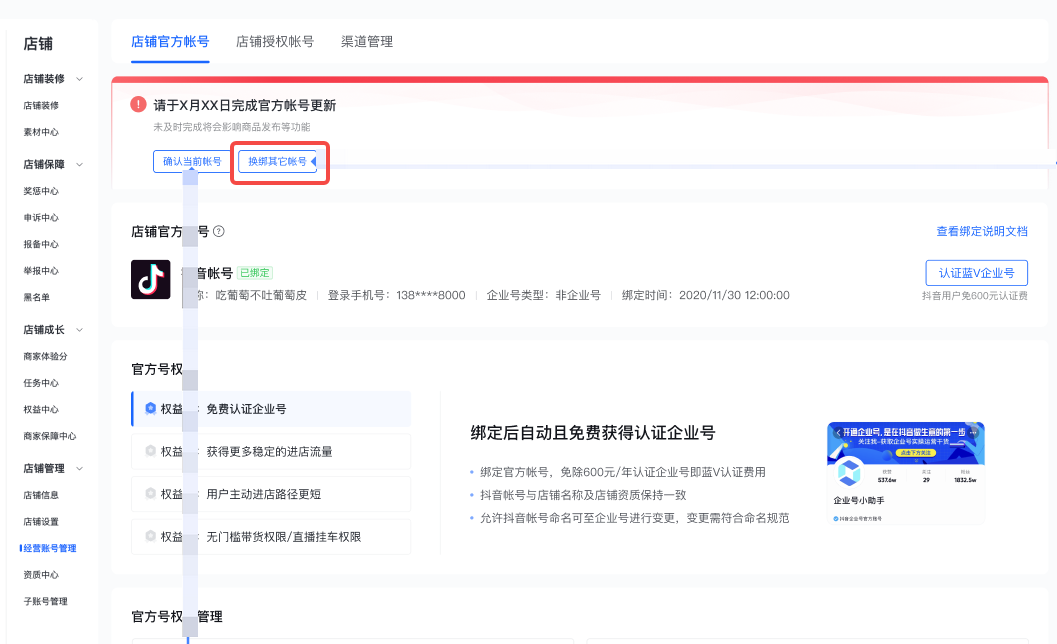The height and width of the screenshot is (644, 1057).
Task: Click hexagon icon in 用户主动进店路径更短 row
Action: pos(149,494)
